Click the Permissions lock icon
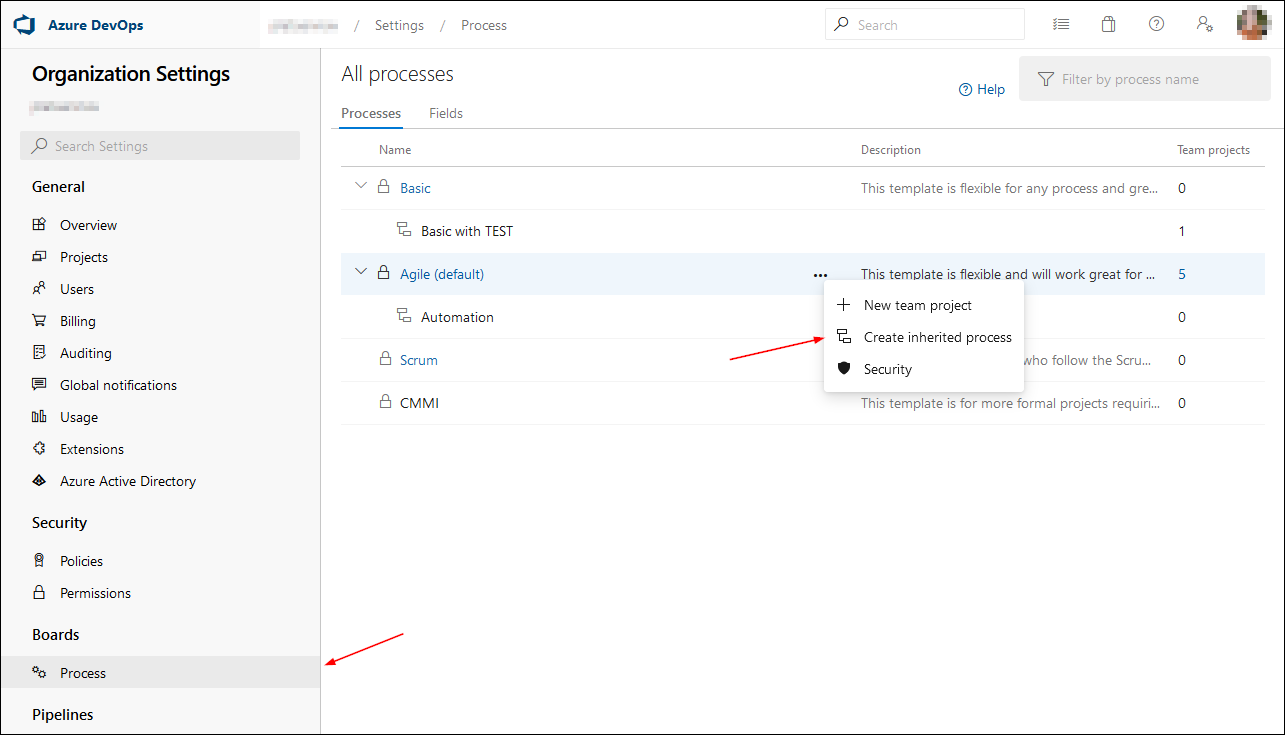Viewport: 1285px width, 735px height. pos(39,593)
